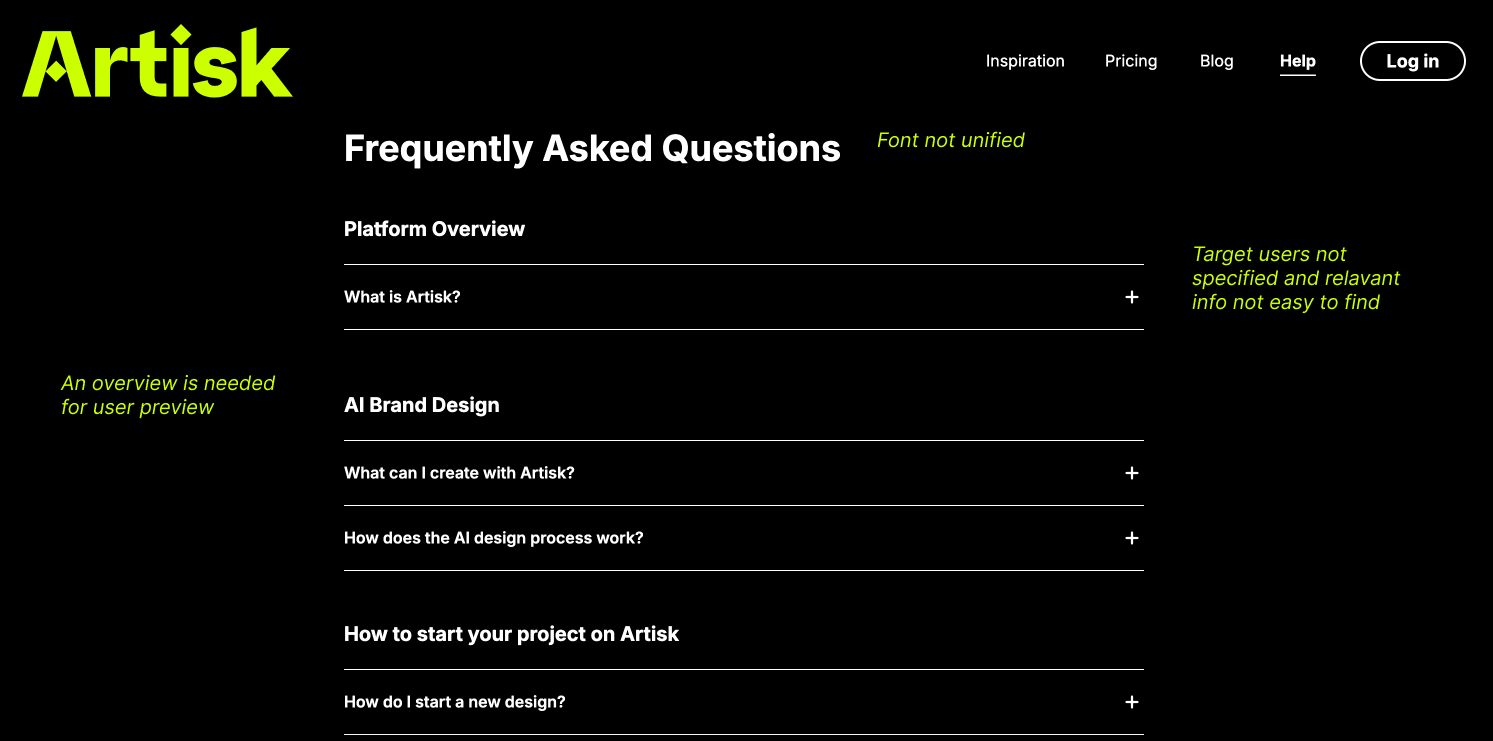Screen dimensions: 1493x741
Task: Click the "Frequently Asked Questions" heading
Action: tap(592, 148)
